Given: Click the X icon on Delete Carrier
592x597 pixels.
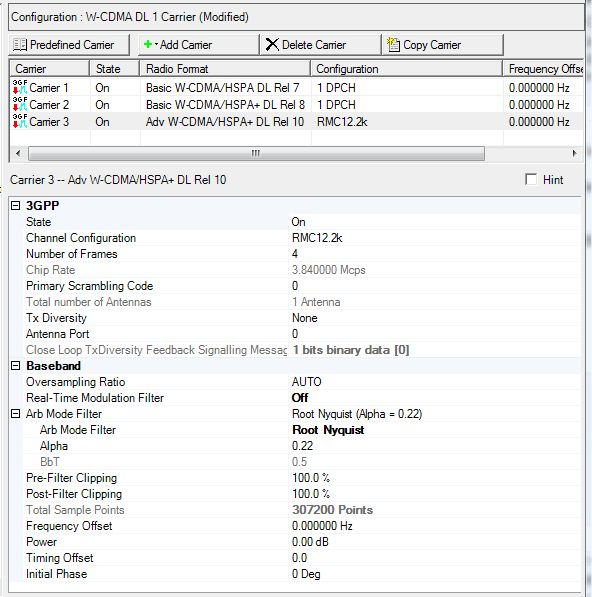Looking at the screenshot, I should [x=272, y=45].
